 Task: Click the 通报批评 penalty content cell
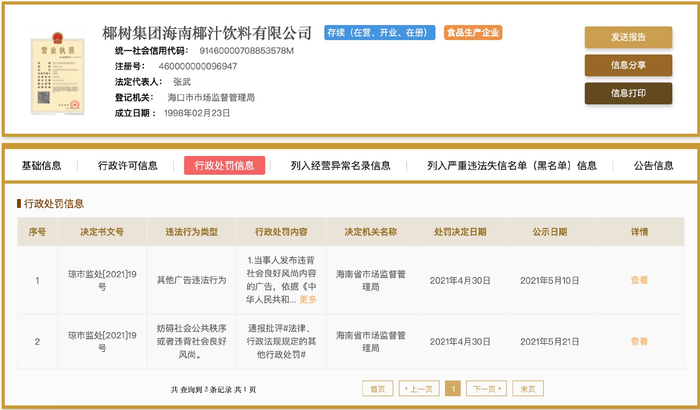click(x=281, y=341)
